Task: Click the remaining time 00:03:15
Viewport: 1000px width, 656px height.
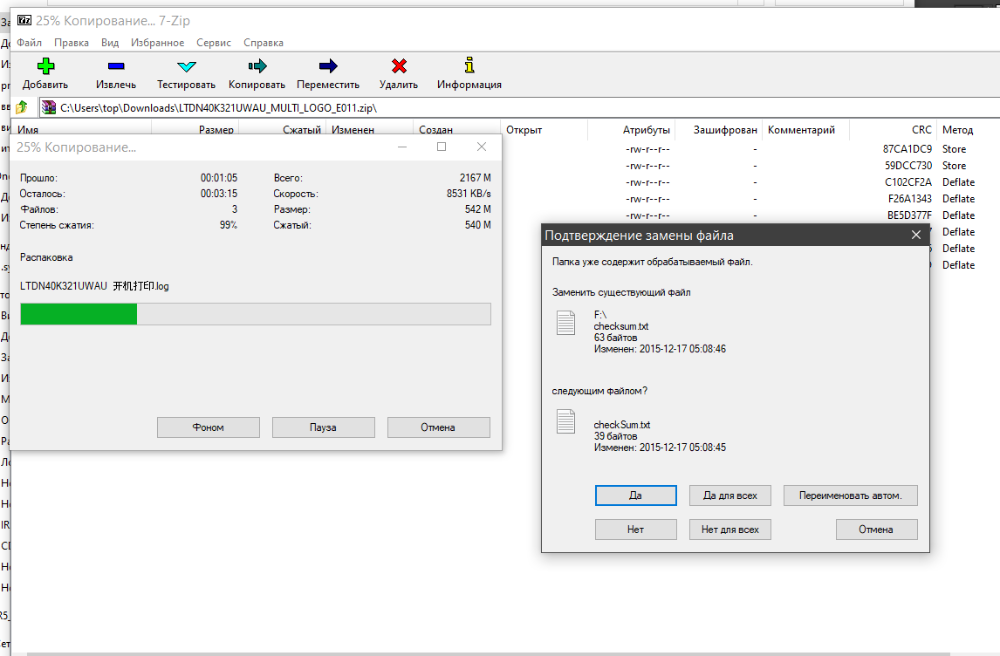Action: point(219,194)
